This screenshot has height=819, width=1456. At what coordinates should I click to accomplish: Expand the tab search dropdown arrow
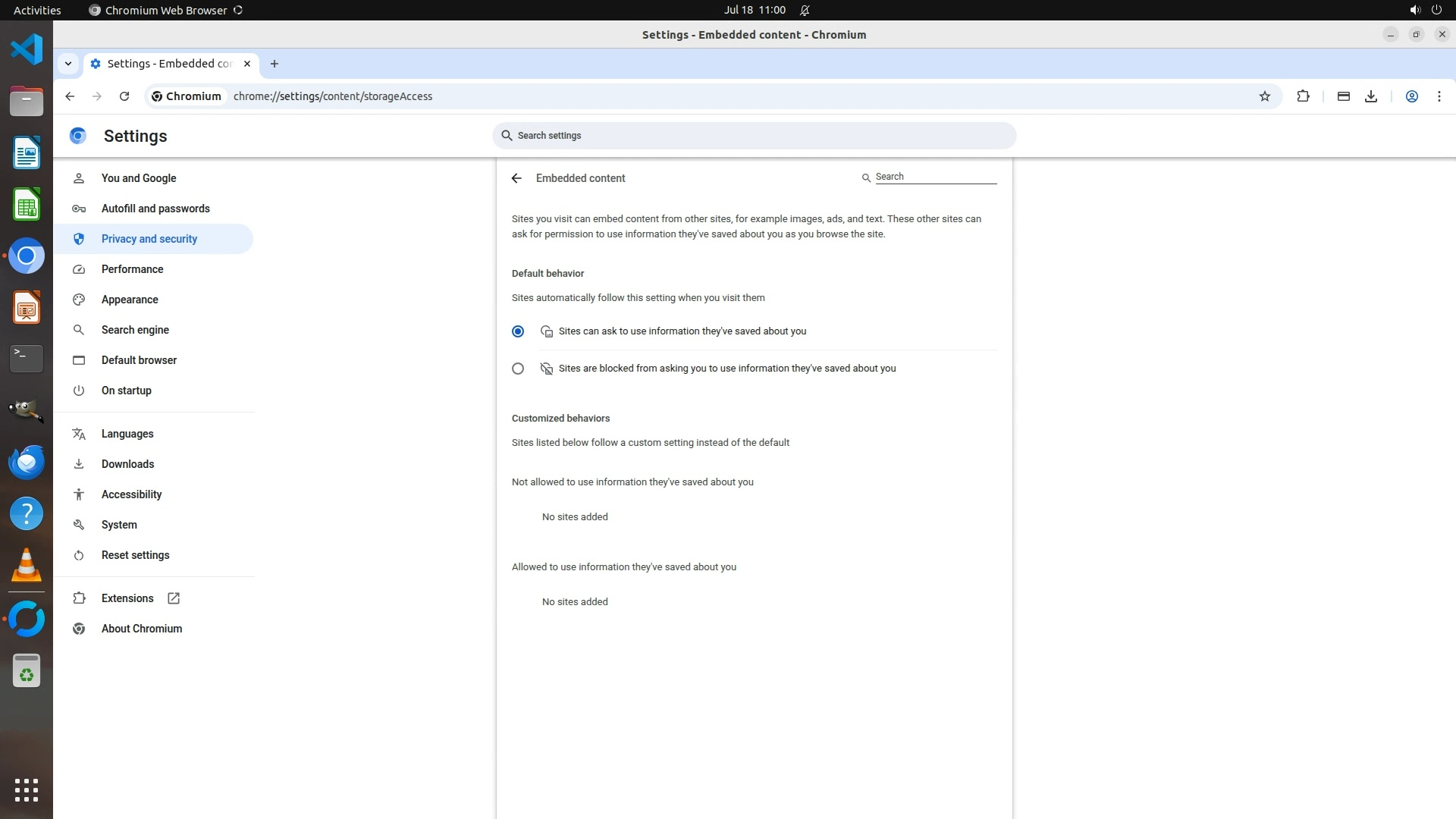tap(68, 64)
